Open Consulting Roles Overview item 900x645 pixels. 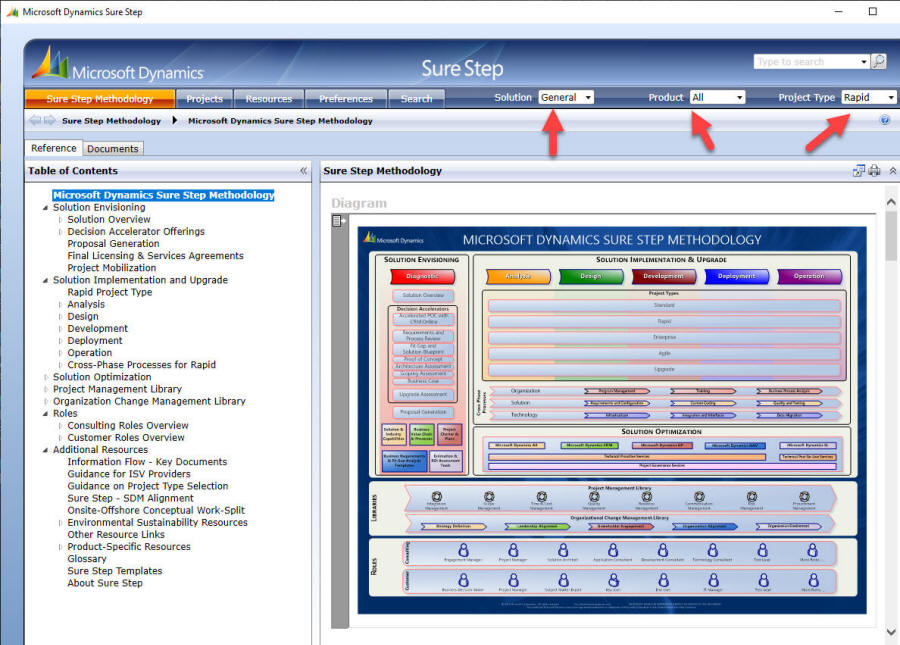(128, 425)
